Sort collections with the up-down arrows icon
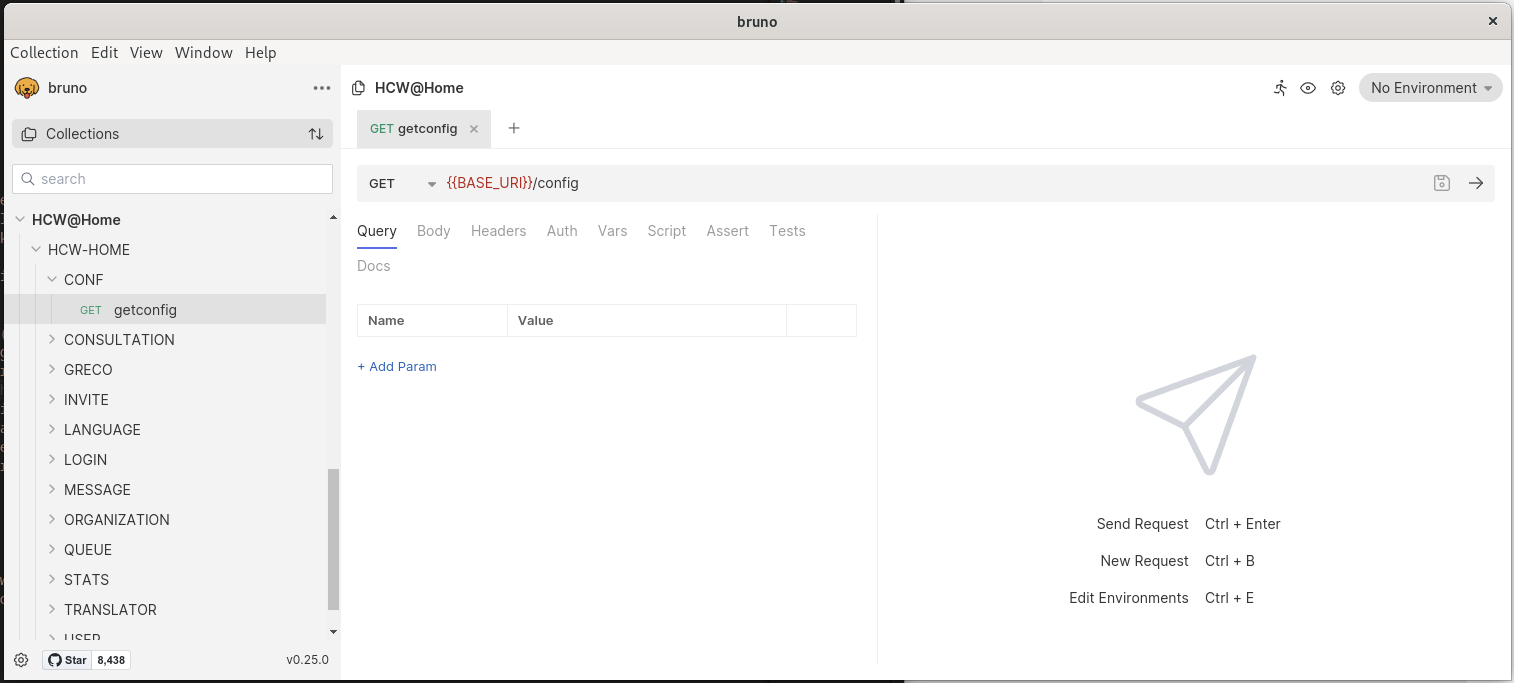Viewport: 1514px width, 683px height. click(316, 134)
